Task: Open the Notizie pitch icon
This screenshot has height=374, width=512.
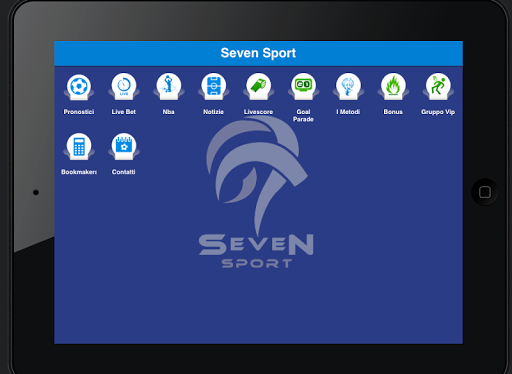Action: point(214,87)
